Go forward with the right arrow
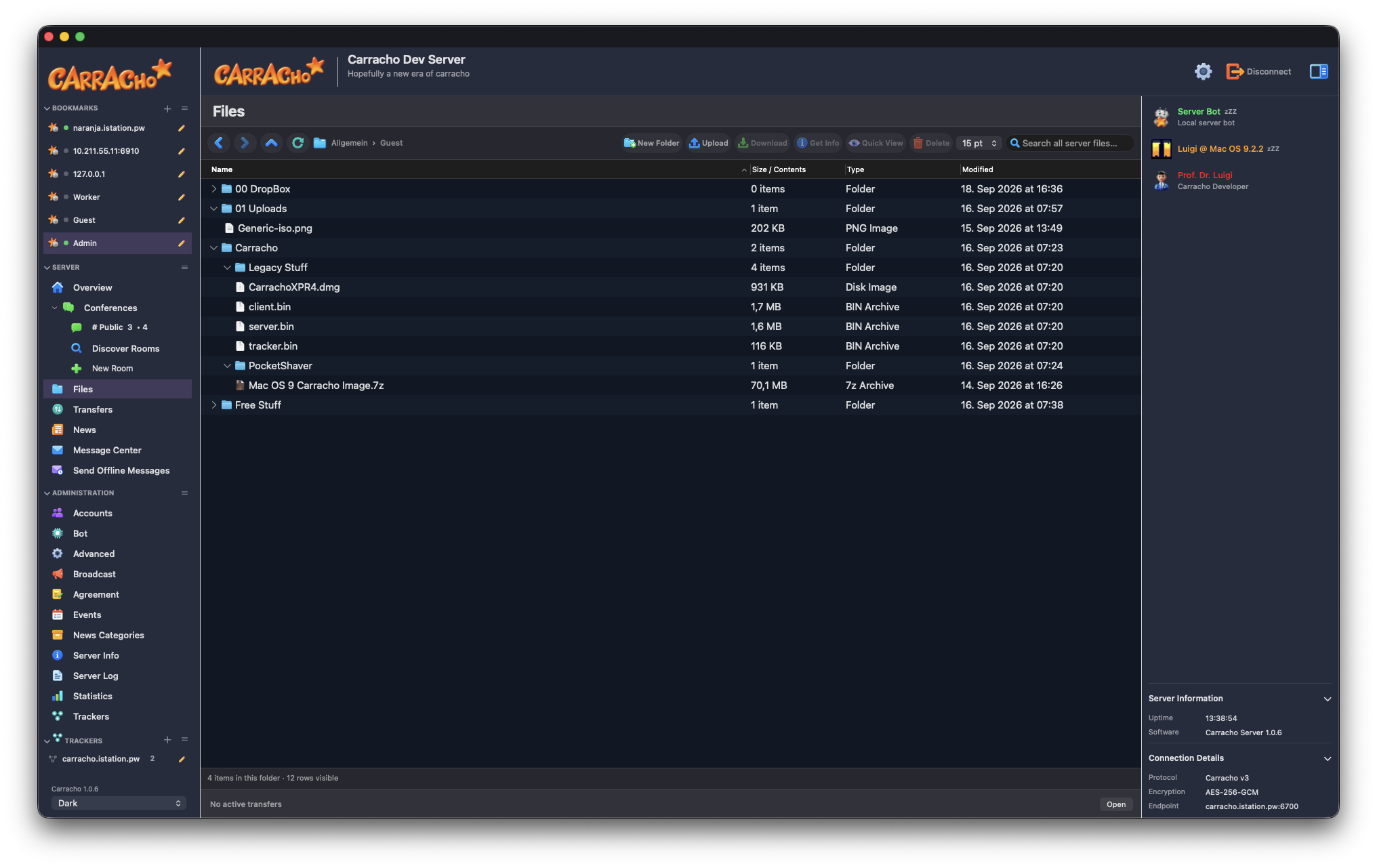The image size is (1377, 868). click(245, 143)
